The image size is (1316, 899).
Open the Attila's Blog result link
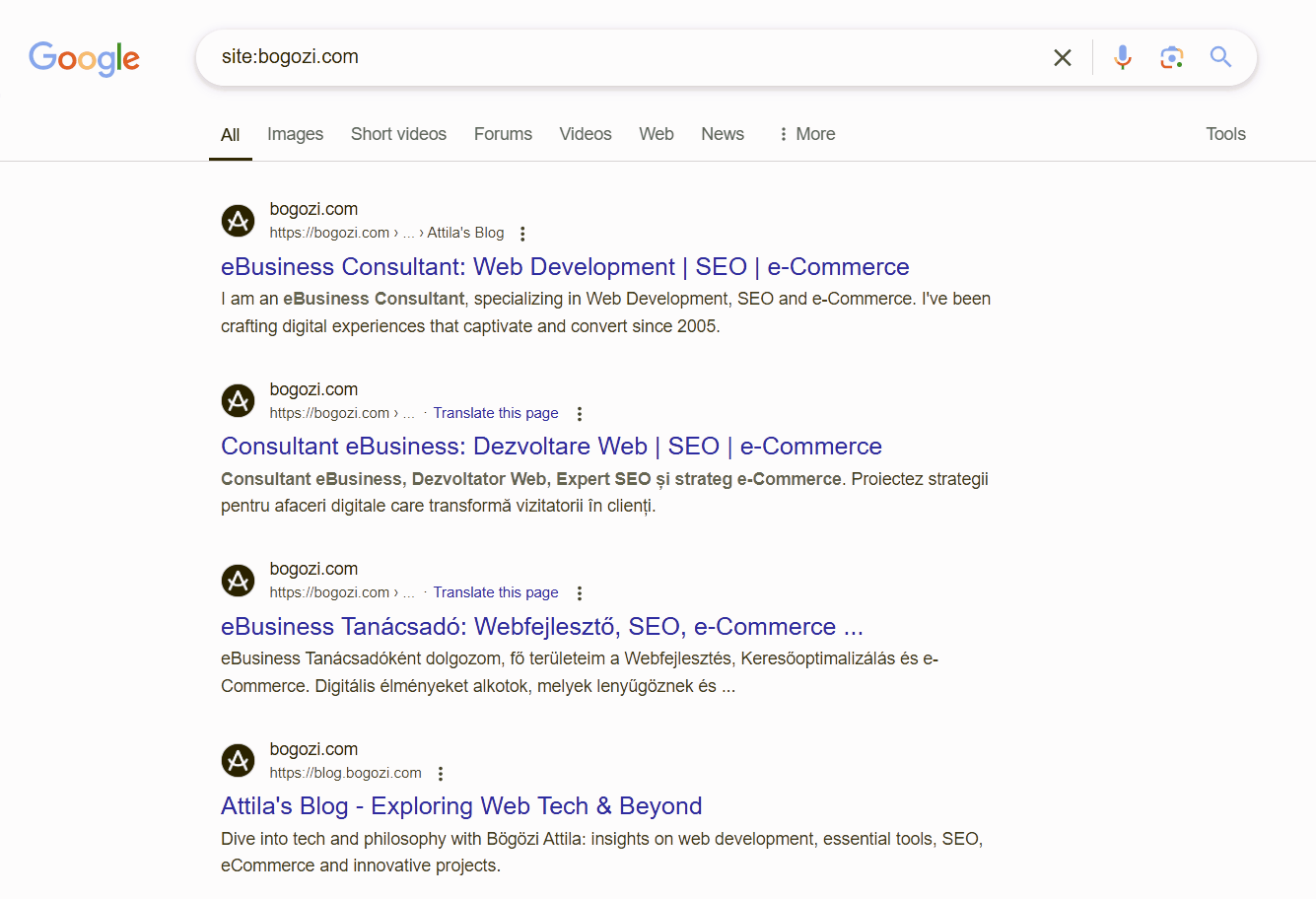click(x=461, y=805)
